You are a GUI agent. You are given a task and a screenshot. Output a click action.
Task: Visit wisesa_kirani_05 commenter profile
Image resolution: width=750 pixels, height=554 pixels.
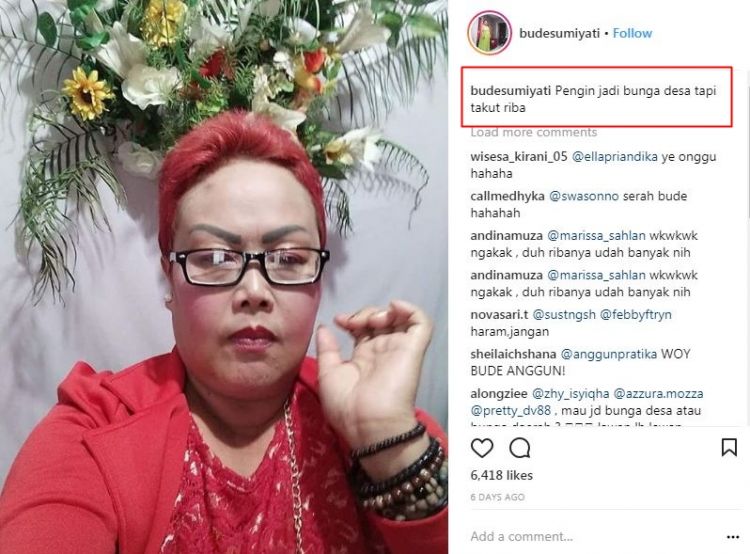pyautogui.click(x=518, y=156)
